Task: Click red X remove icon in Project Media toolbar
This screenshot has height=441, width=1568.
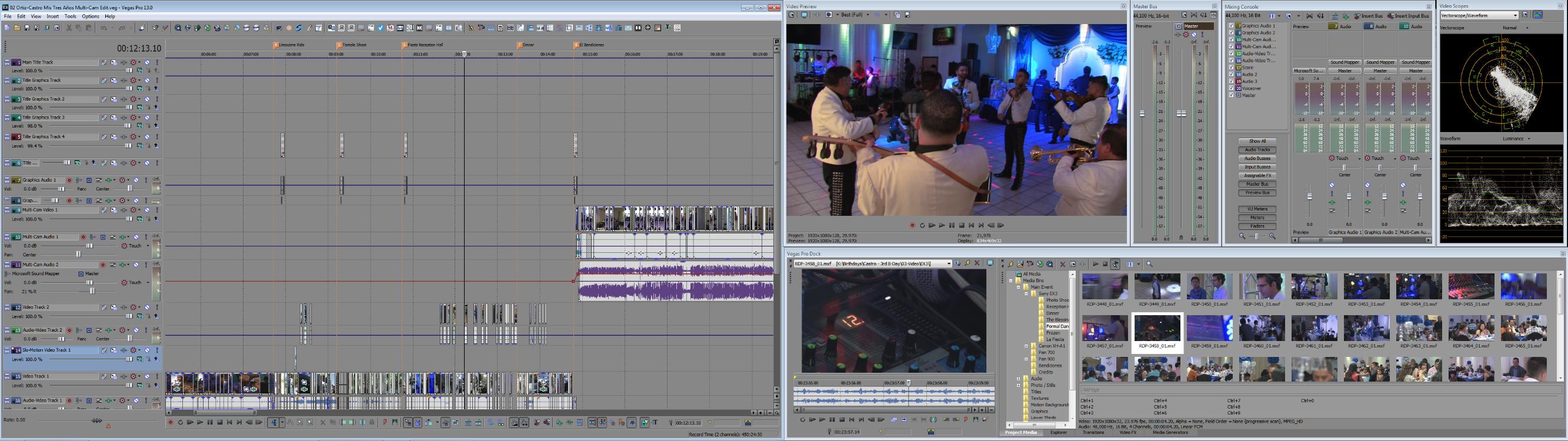Action: [x=1063, y=264]
